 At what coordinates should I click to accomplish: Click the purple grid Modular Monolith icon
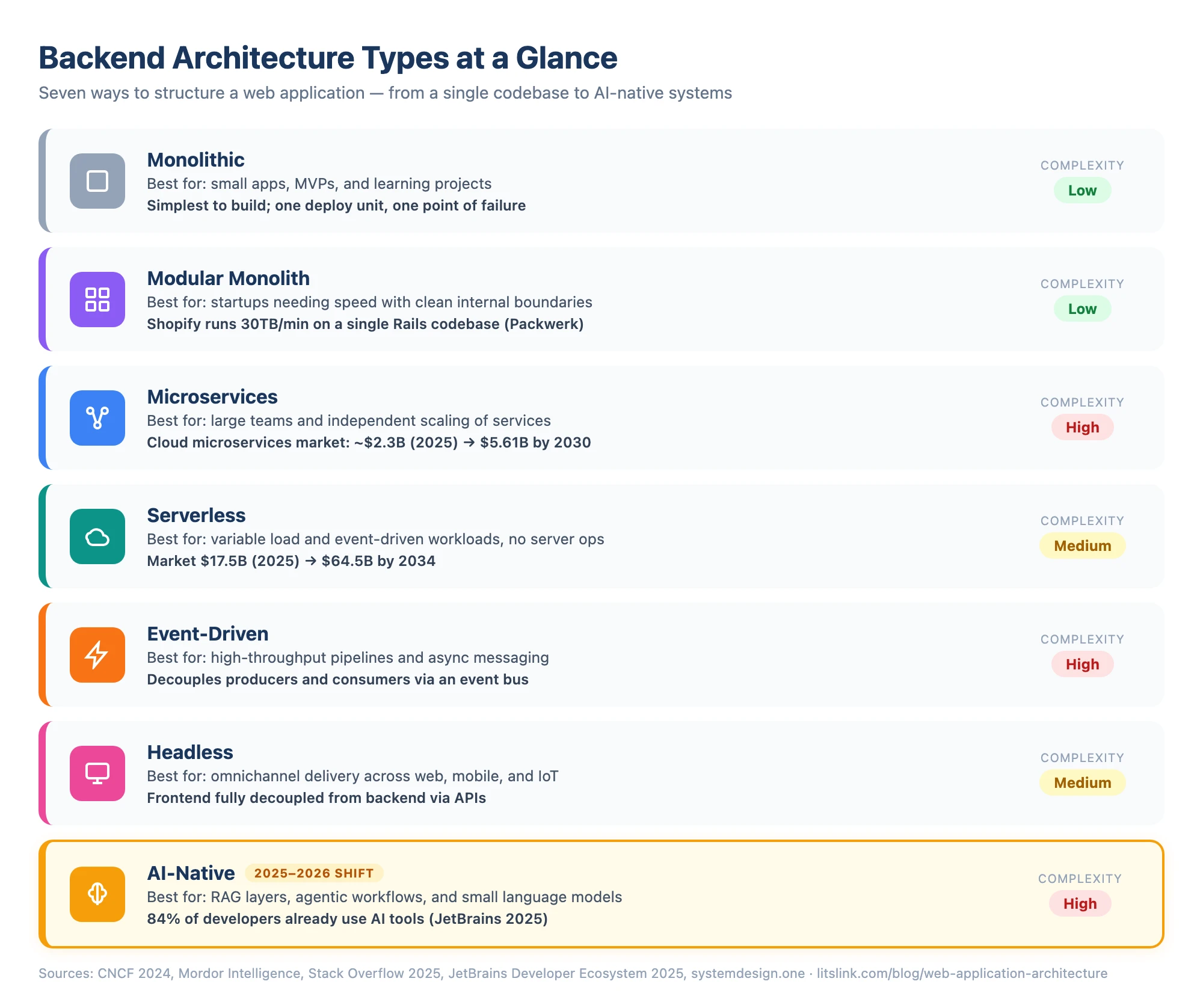click(97, 300)
